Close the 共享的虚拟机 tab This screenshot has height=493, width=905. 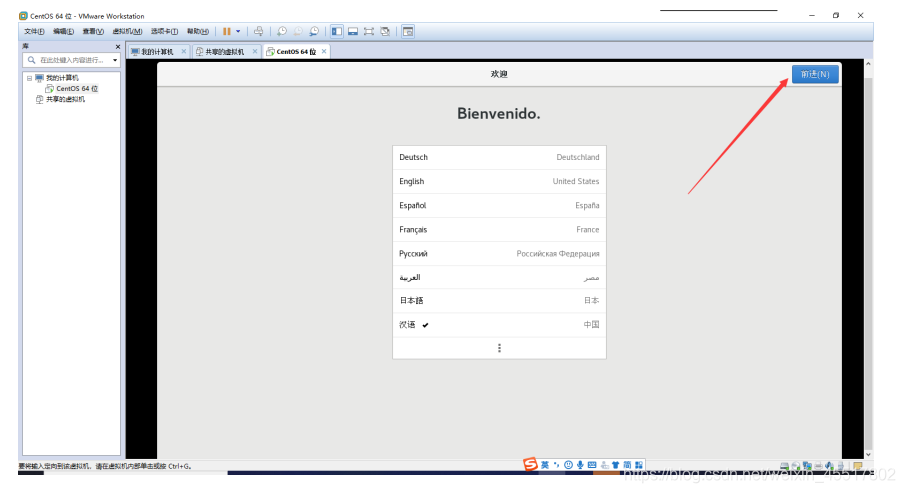(255, 51)
